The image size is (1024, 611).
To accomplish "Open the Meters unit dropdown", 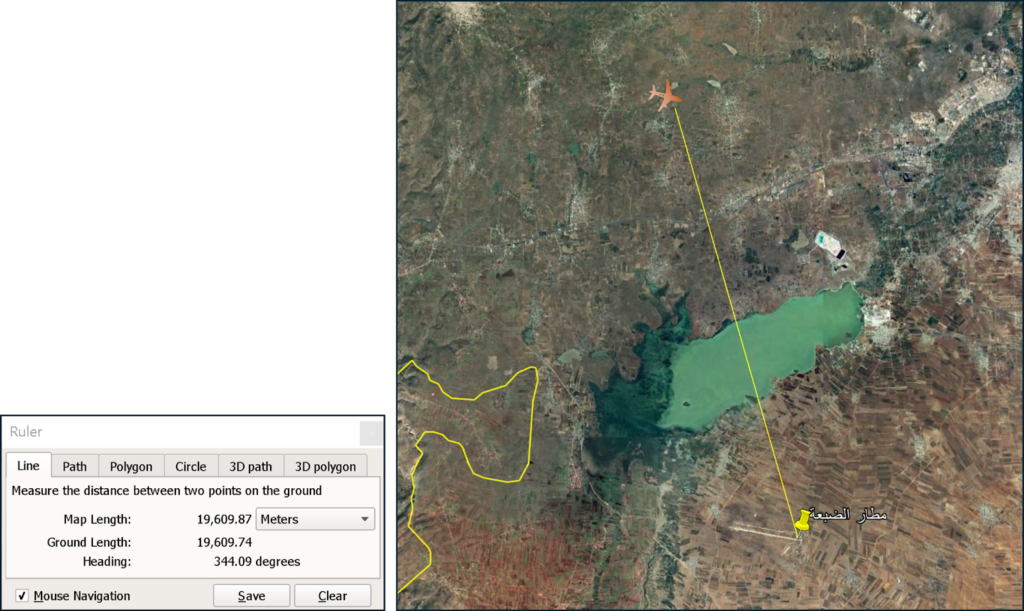I will point(315,519).
